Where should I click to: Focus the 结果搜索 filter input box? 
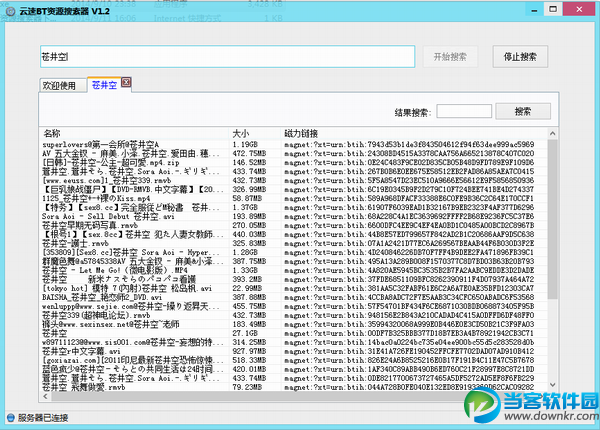464,111
